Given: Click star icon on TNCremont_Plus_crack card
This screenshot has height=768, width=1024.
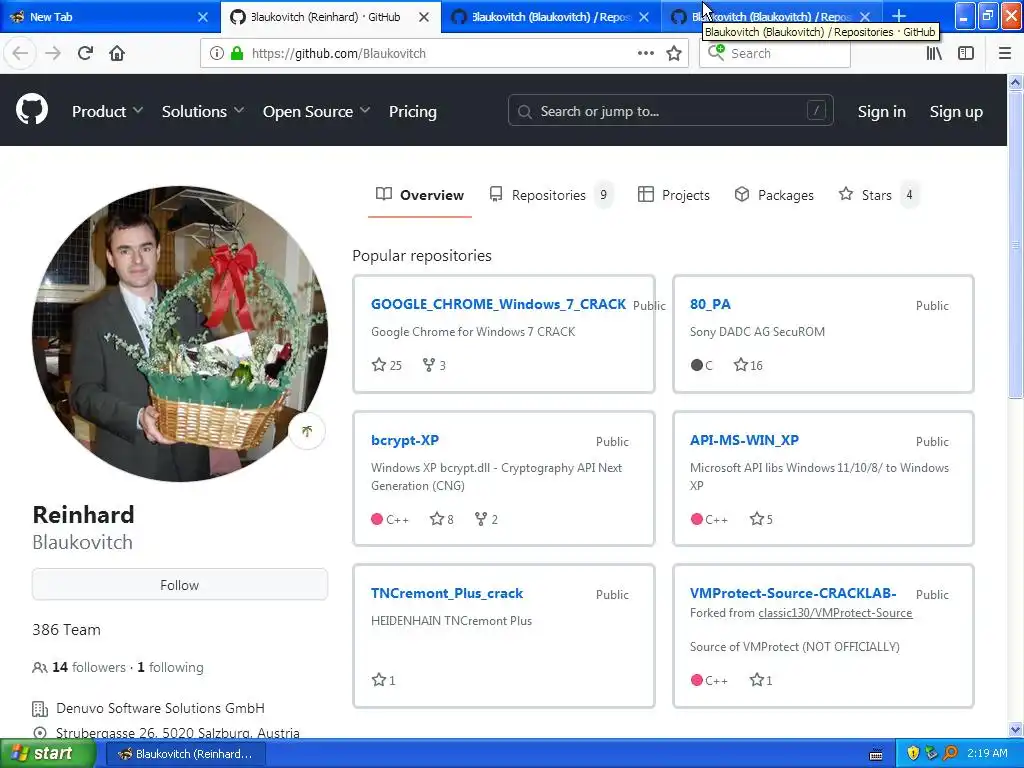Looking at the screenshot, I should coord(379,679).
